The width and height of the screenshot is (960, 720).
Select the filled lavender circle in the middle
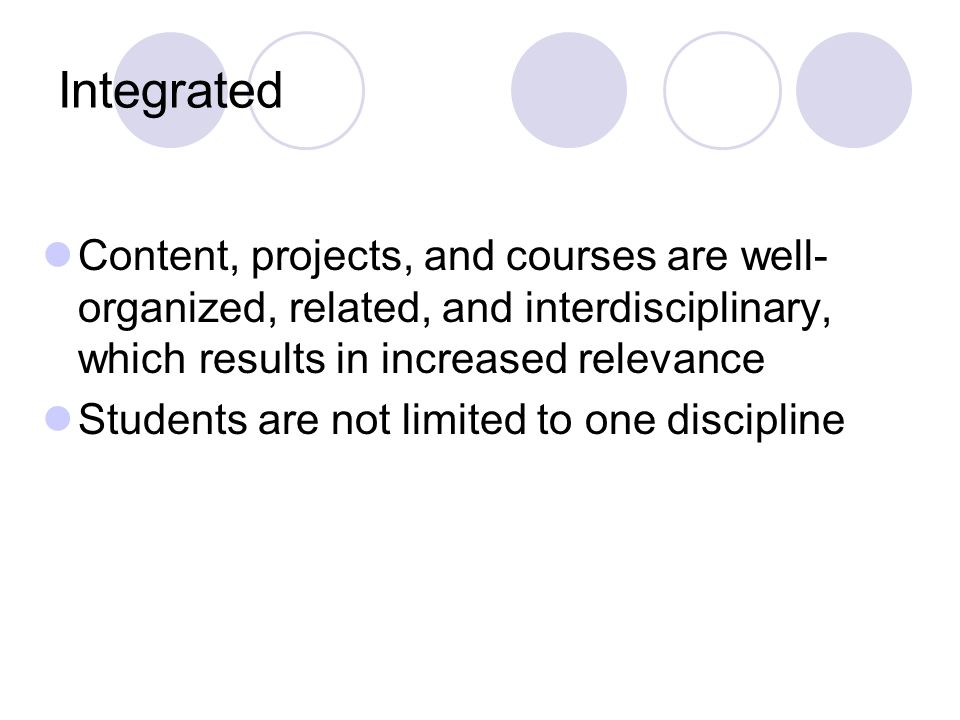(x=569, y=90)
